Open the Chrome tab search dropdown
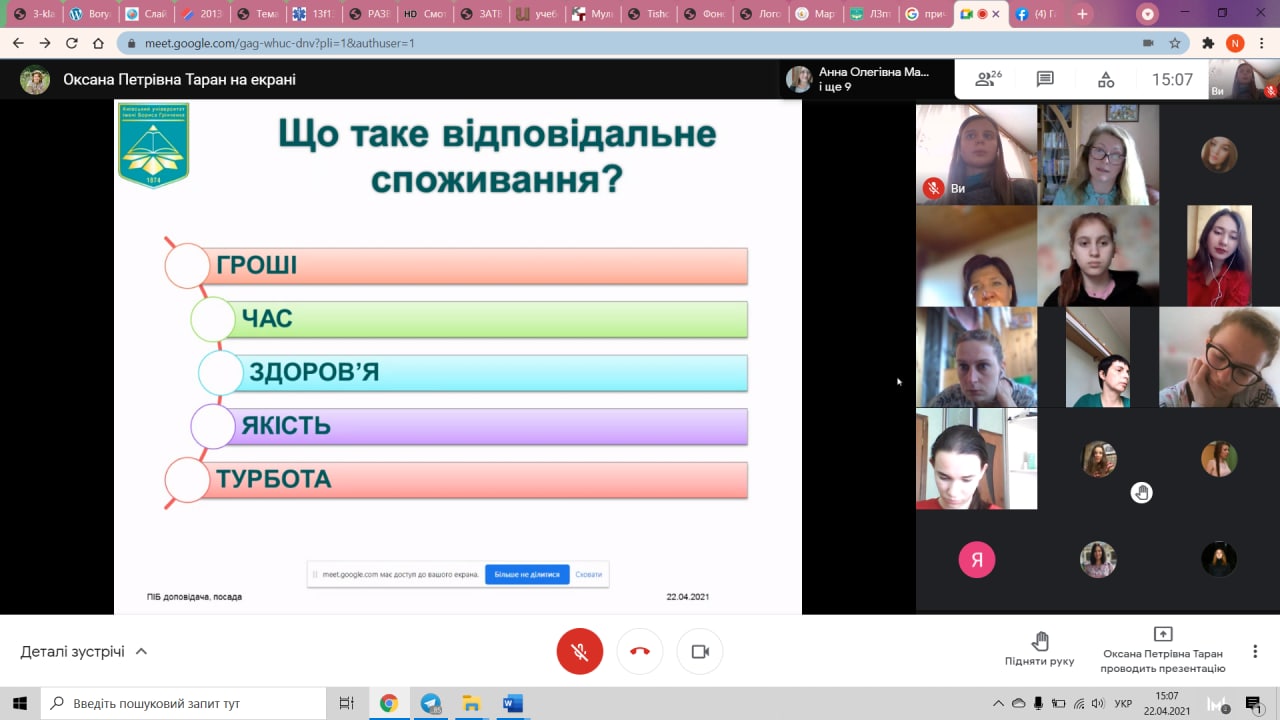This screenshot has width=1280, height=720. coord(1148,14)
